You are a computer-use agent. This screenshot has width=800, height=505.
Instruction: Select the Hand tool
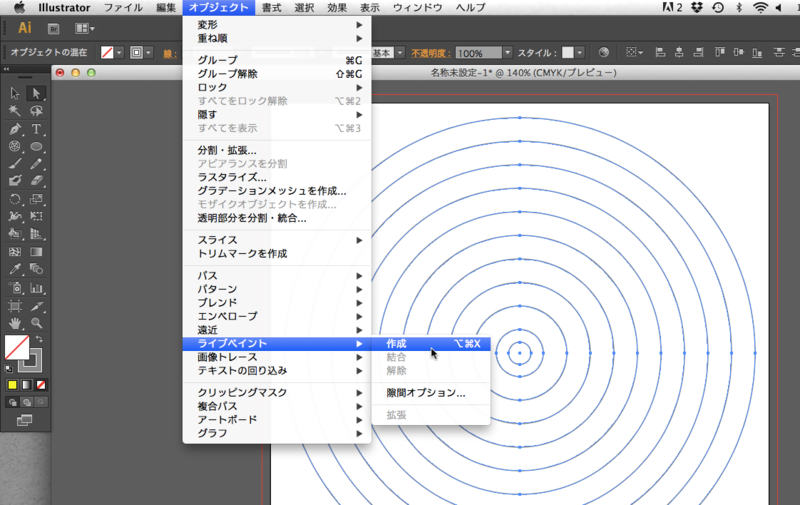pyautogui.click(x=15, y=323)
